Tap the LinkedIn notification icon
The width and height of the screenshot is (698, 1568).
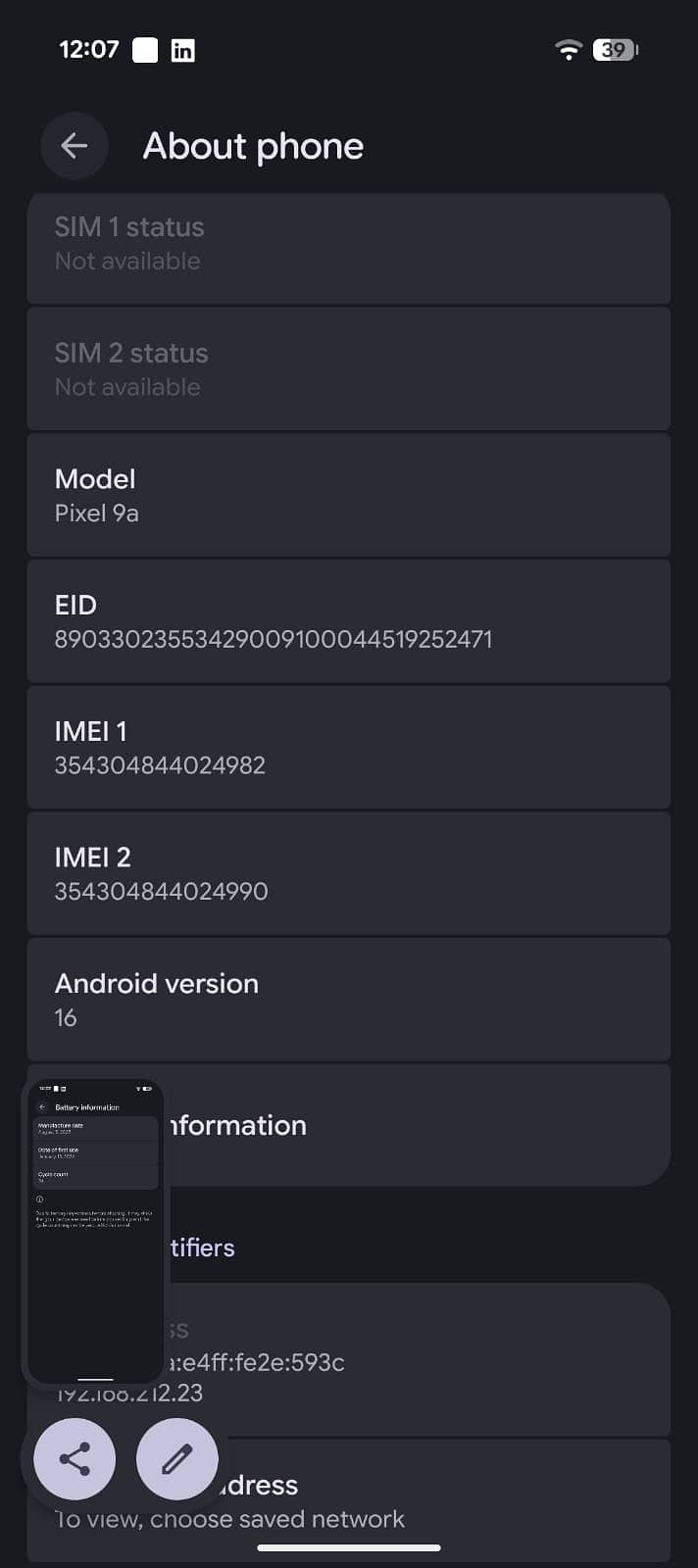click(182, 50)
